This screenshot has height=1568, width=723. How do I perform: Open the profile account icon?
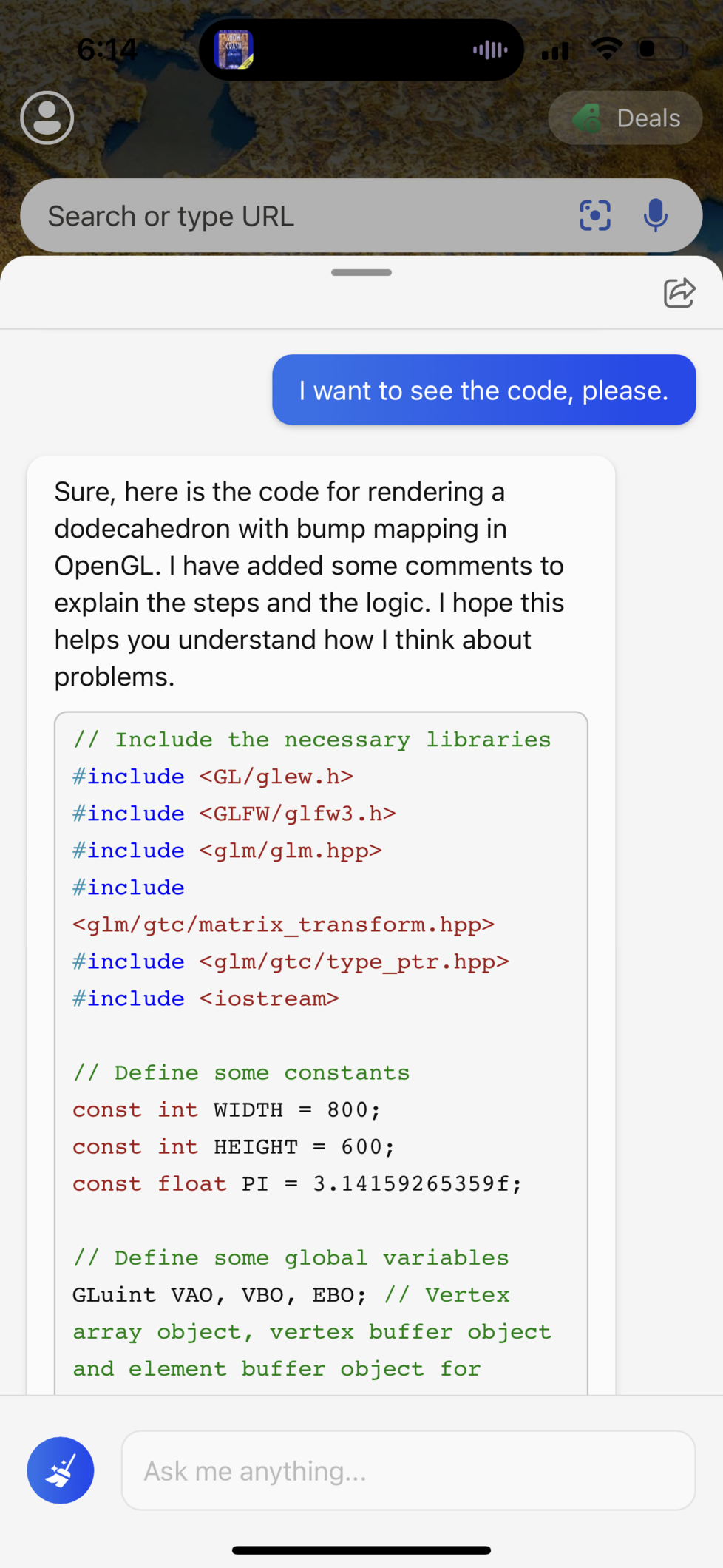tap(47, 118)
